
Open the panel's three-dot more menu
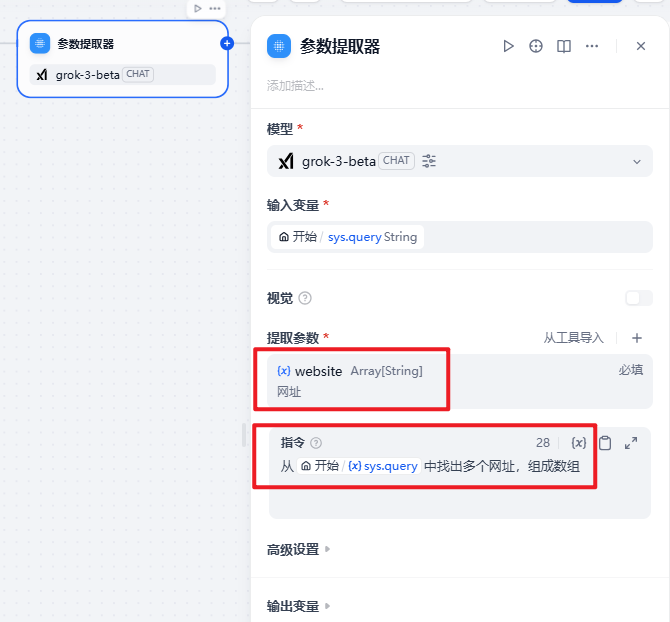tap(592, 46)
